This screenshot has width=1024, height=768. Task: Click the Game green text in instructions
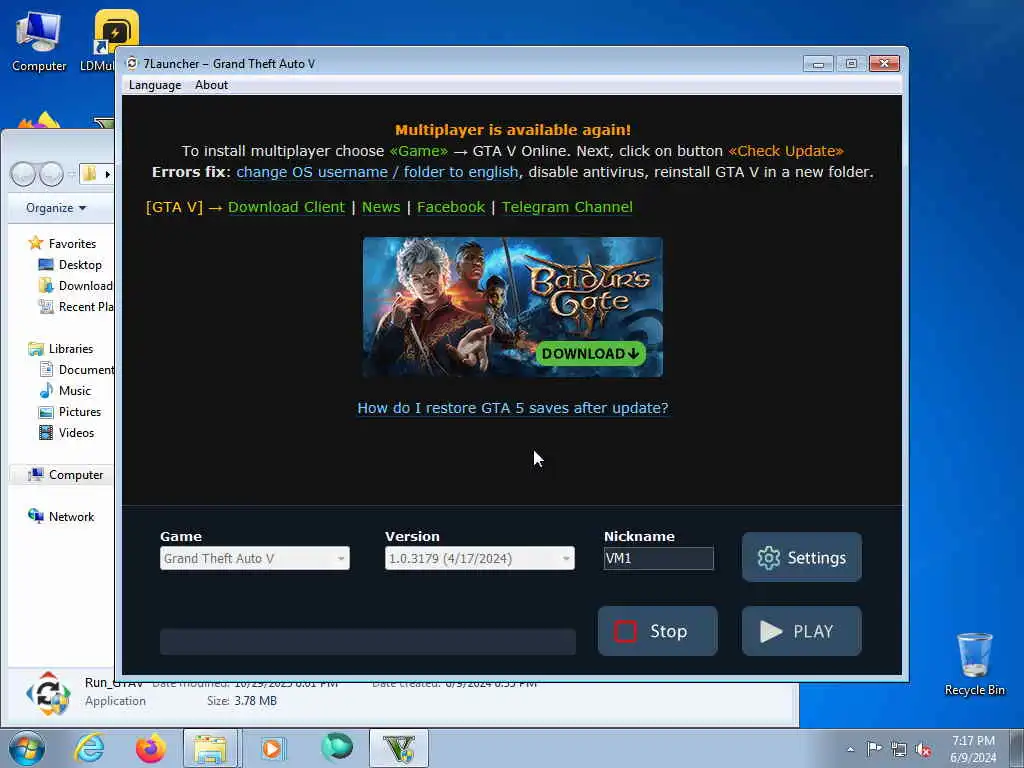pos(419,151)
